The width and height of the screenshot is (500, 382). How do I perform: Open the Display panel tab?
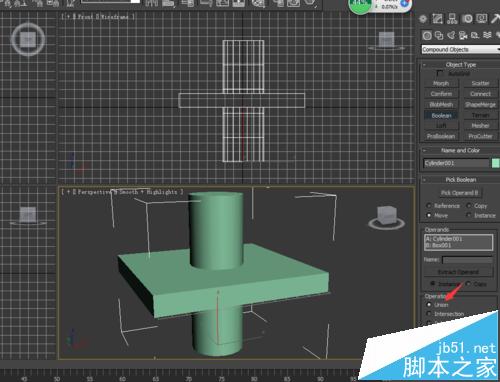tap(482, 18)
